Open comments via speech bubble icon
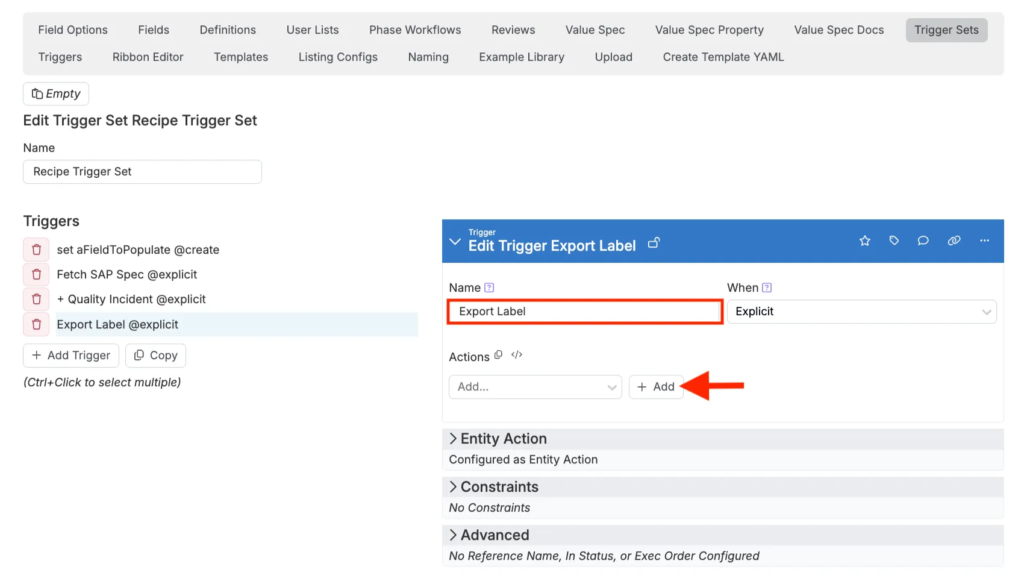 pyautogui.click(x=923, y=241)
